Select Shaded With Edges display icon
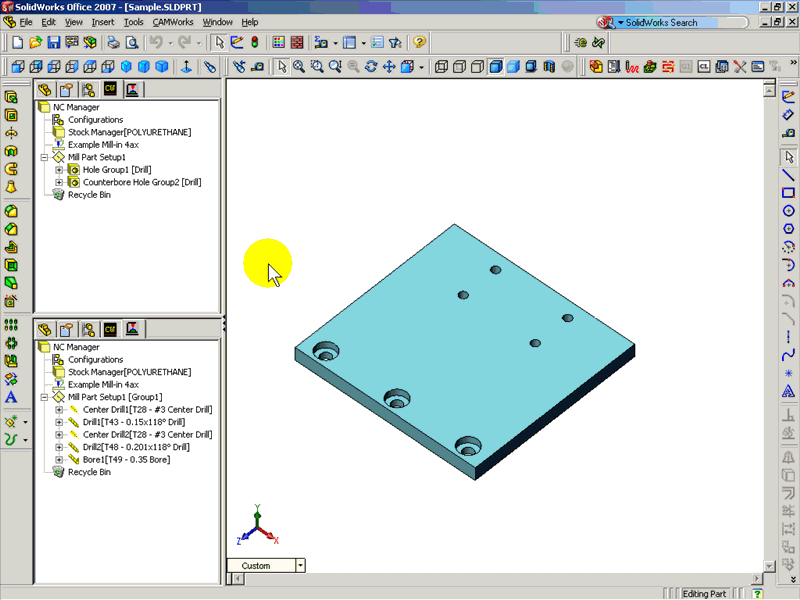The height and width of the screenshot is (600, 800). (495, 67)
